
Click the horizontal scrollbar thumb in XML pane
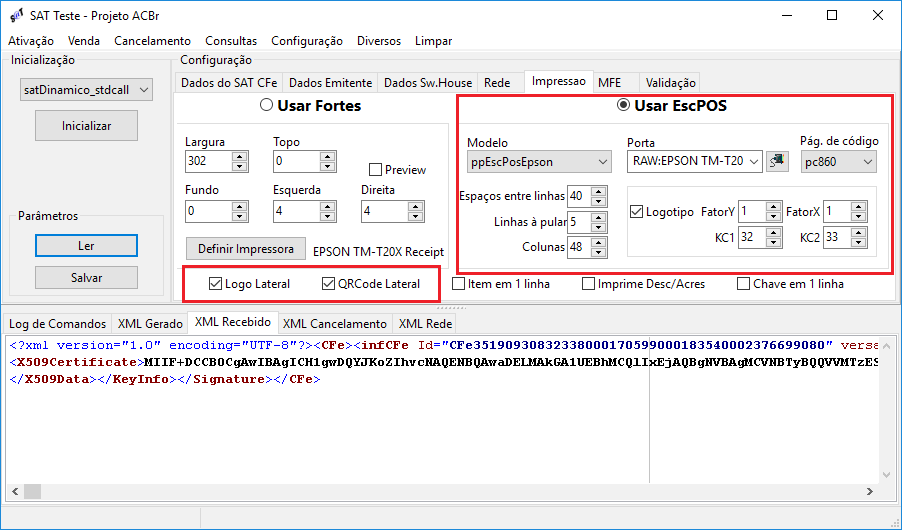click(x=32, y=491)
